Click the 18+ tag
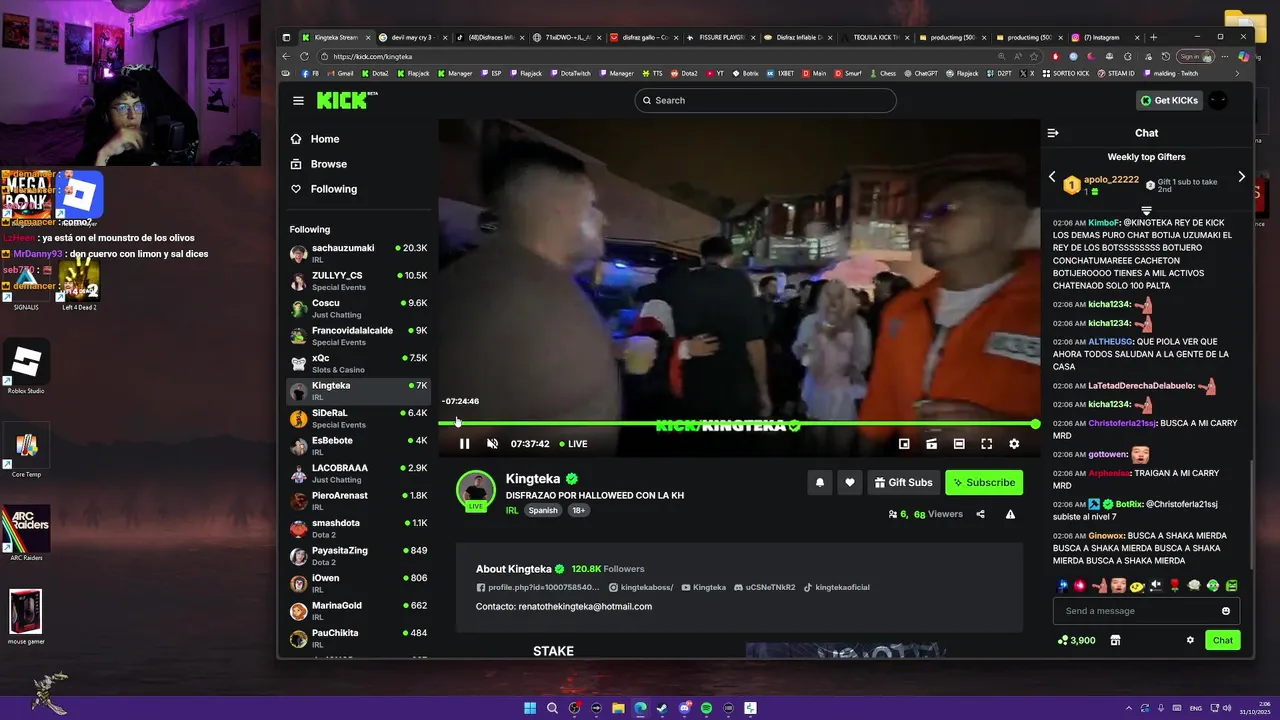Viewport: 1280px width, 720px height. [x=578, y=510]
